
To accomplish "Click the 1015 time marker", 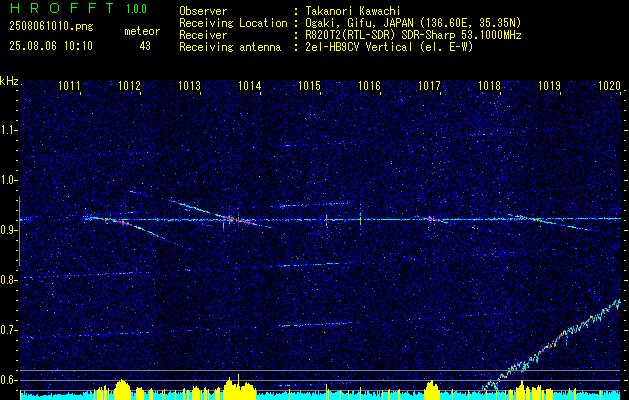I will click(310, 85).
